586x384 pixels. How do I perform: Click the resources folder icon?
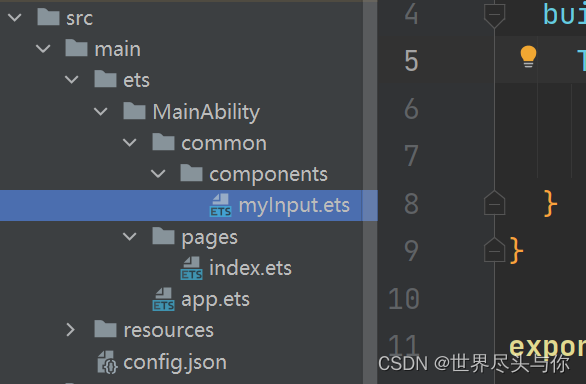105,329
